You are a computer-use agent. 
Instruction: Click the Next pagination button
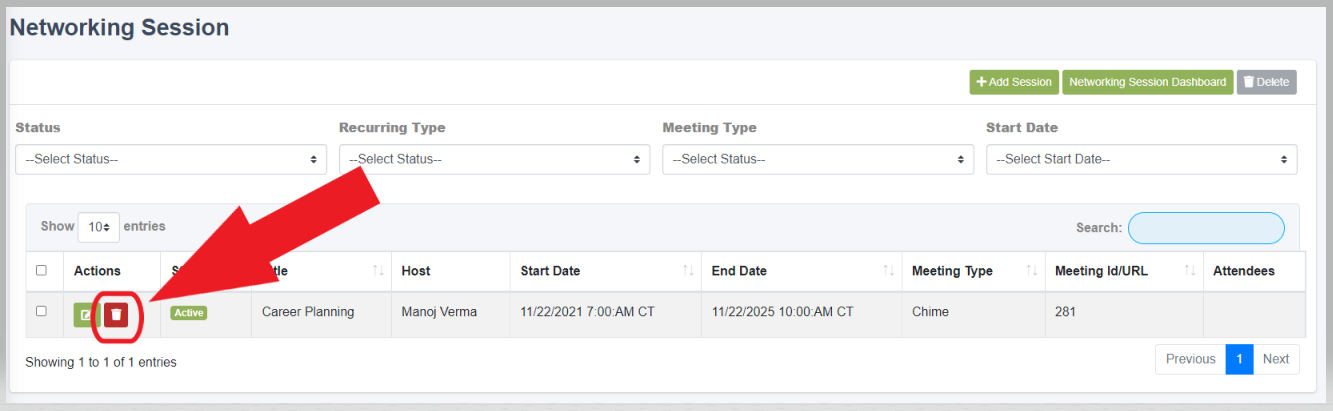[1276, 359]
